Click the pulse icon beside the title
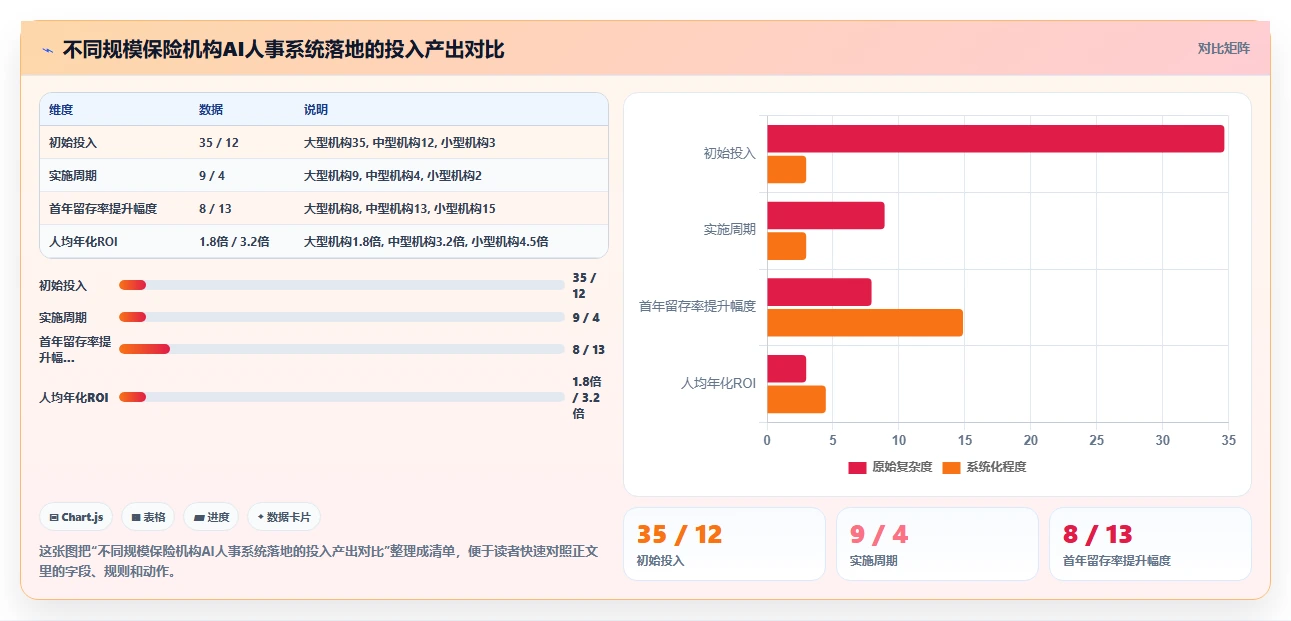This screenshot has height=621, width=1291. click(48, 49)
